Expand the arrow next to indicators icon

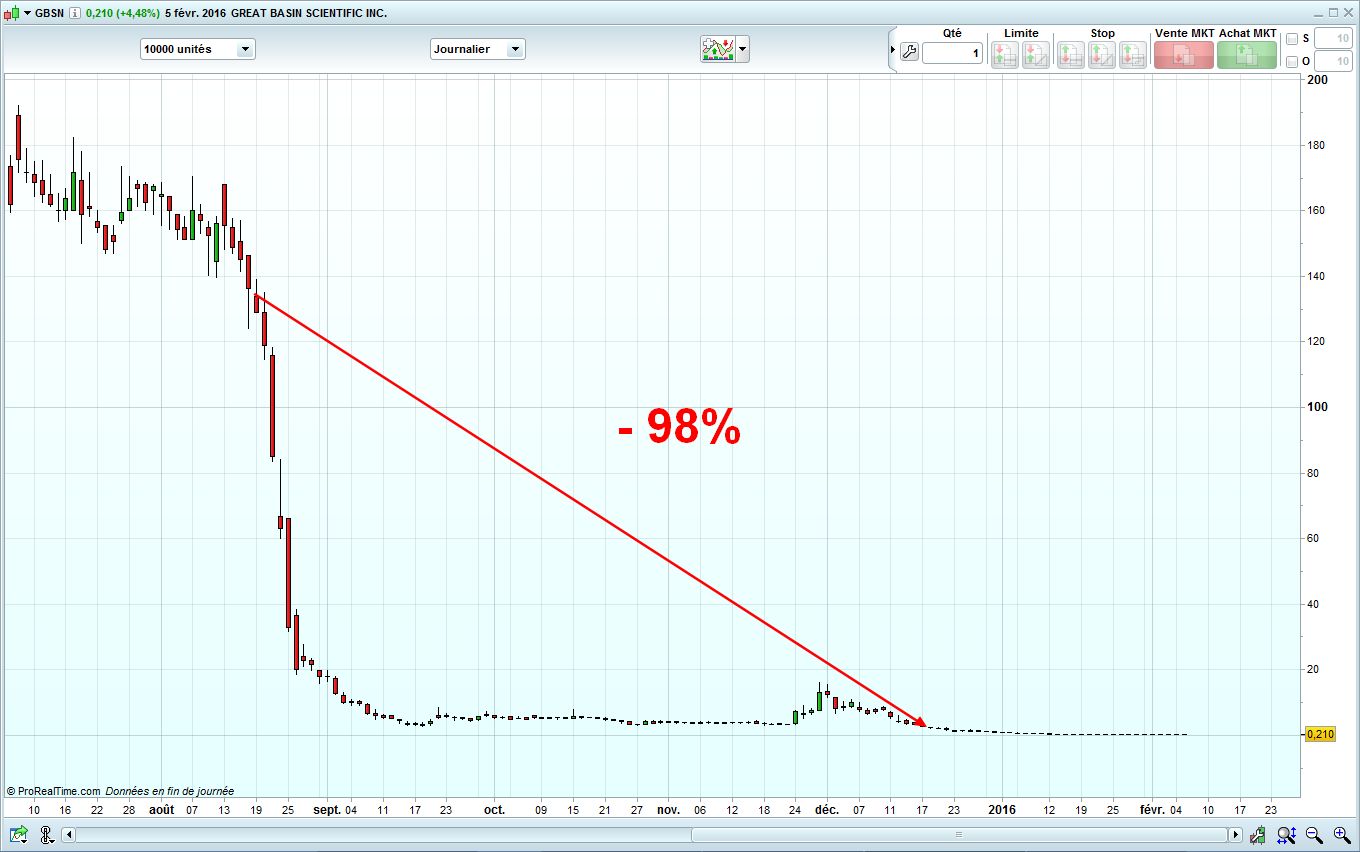pyautogui.click(x=743, y=49)
